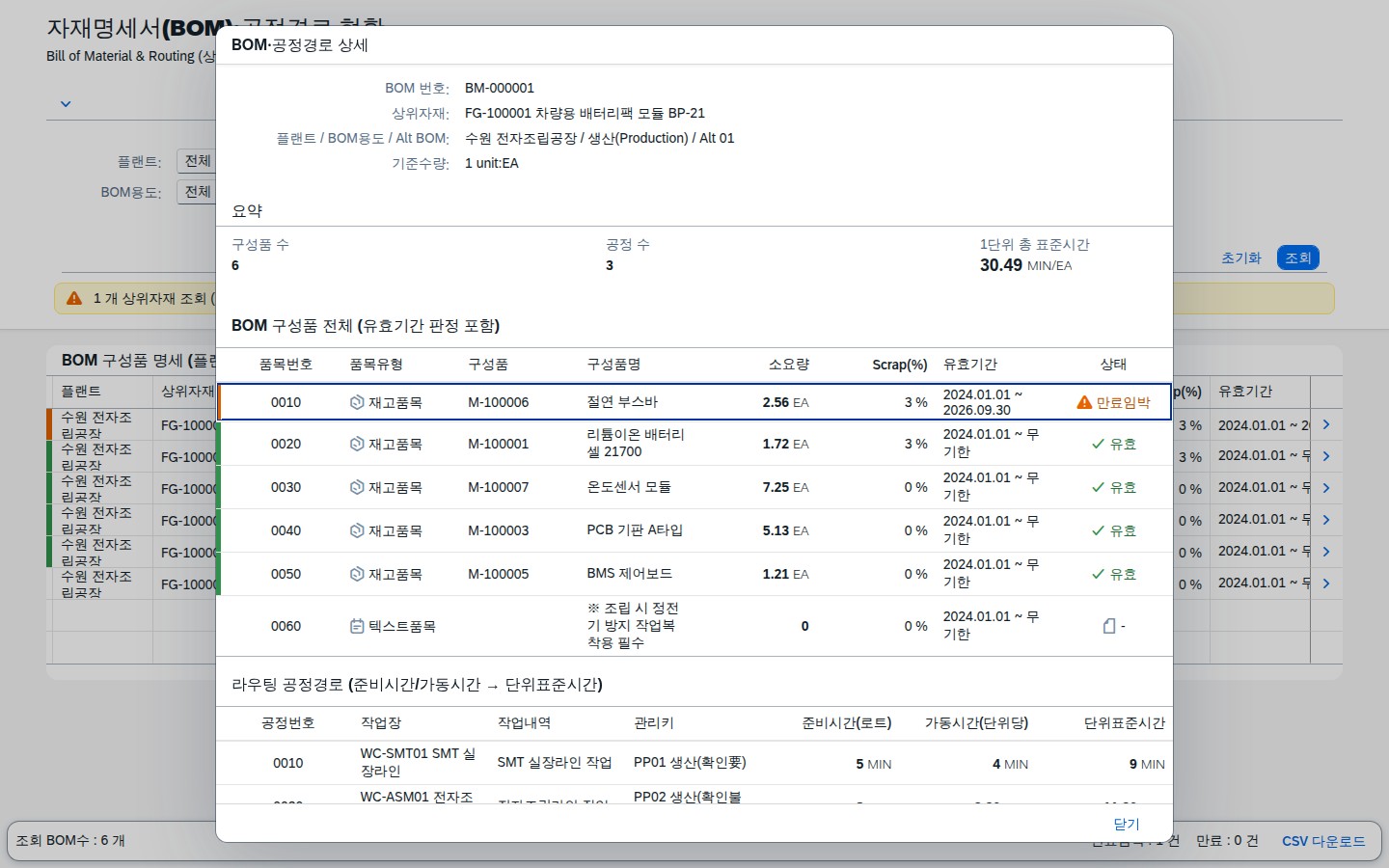Click 유효기간 column header in background table
The image size is (1389, 868).
click(x=1245, y=391)
